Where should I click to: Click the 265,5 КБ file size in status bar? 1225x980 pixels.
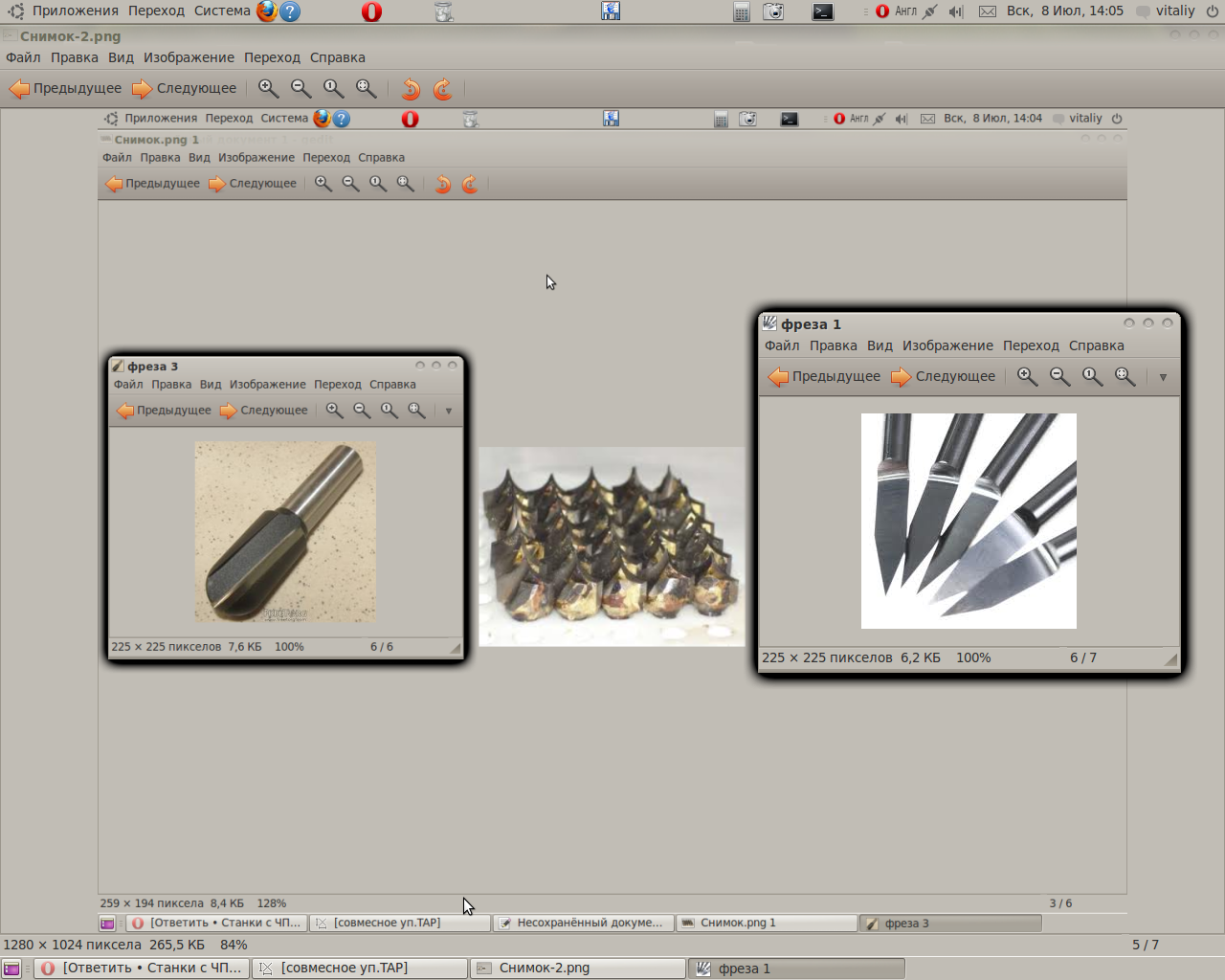[177, 945]
